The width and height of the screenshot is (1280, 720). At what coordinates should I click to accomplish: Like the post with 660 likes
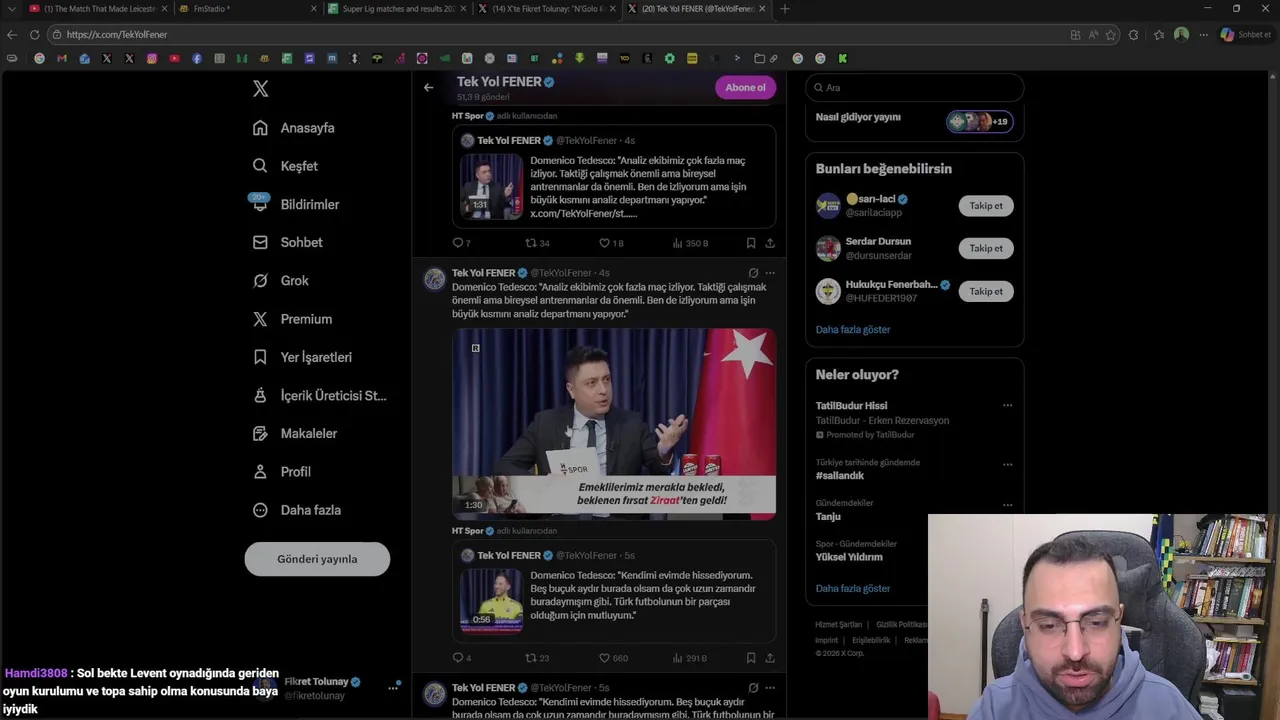(613, 658)
